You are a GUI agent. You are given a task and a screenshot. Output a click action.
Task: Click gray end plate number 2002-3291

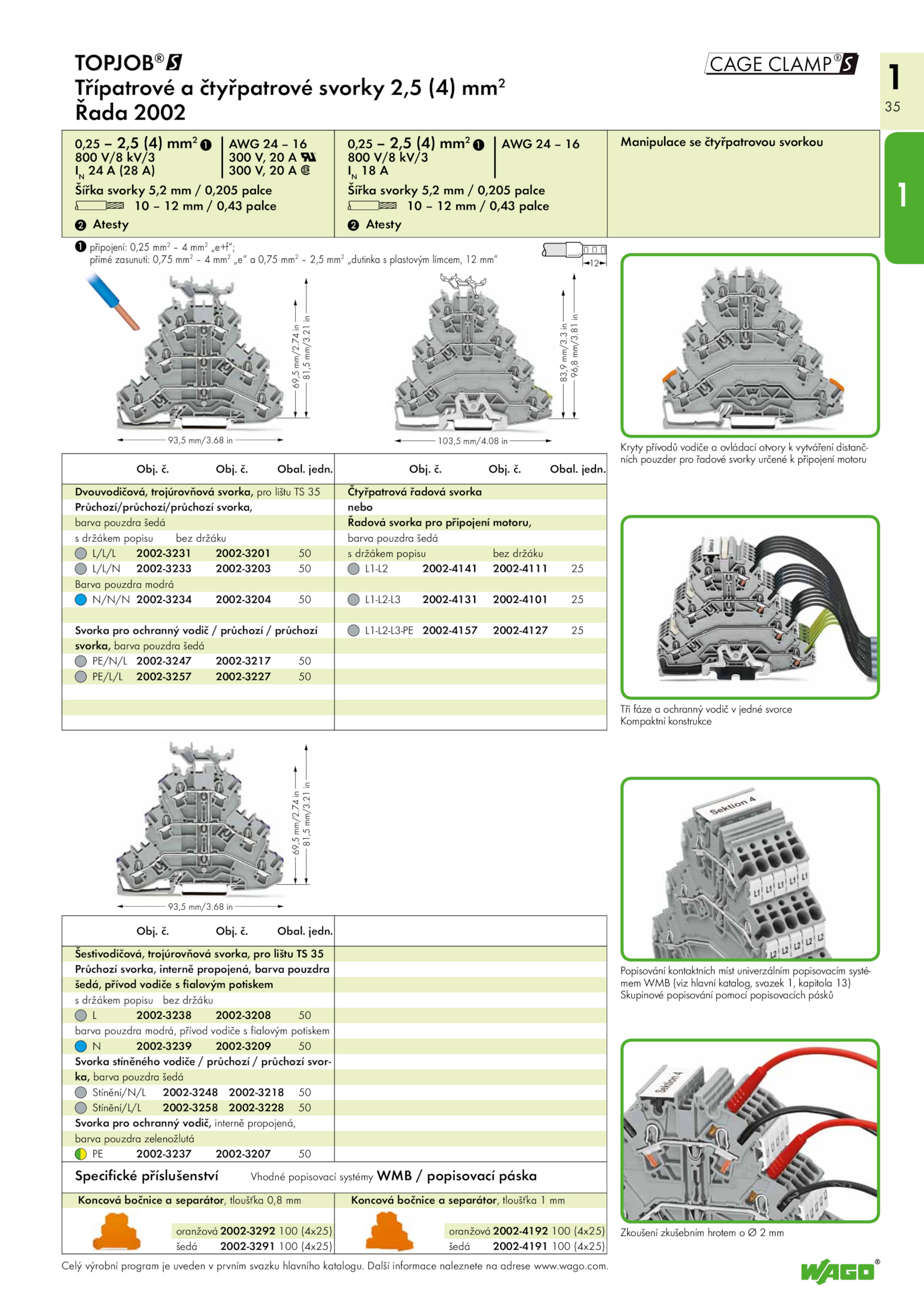(x=248, y=1246)
